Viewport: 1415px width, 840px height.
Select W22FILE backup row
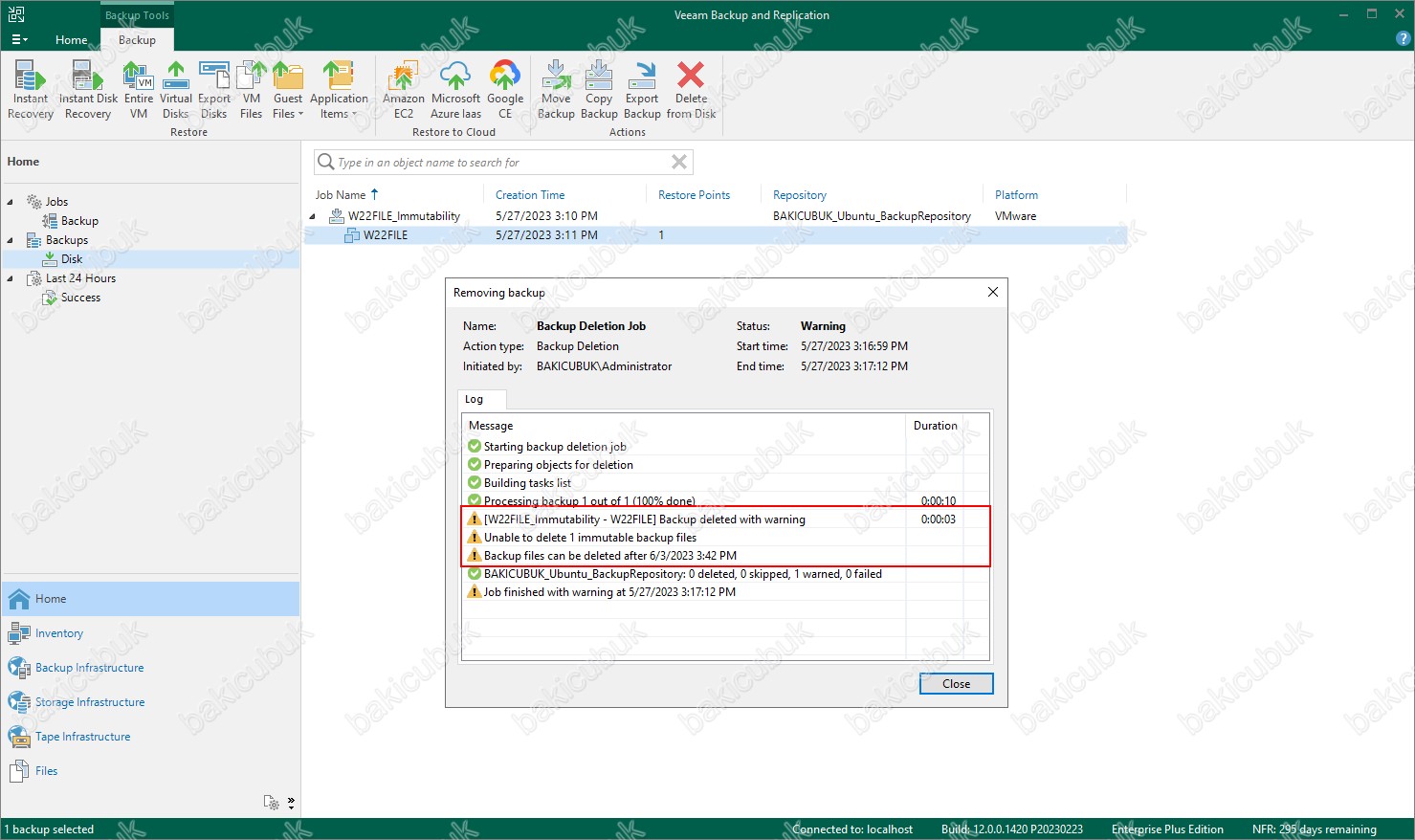pyautogui.click(x=716, y=235)
